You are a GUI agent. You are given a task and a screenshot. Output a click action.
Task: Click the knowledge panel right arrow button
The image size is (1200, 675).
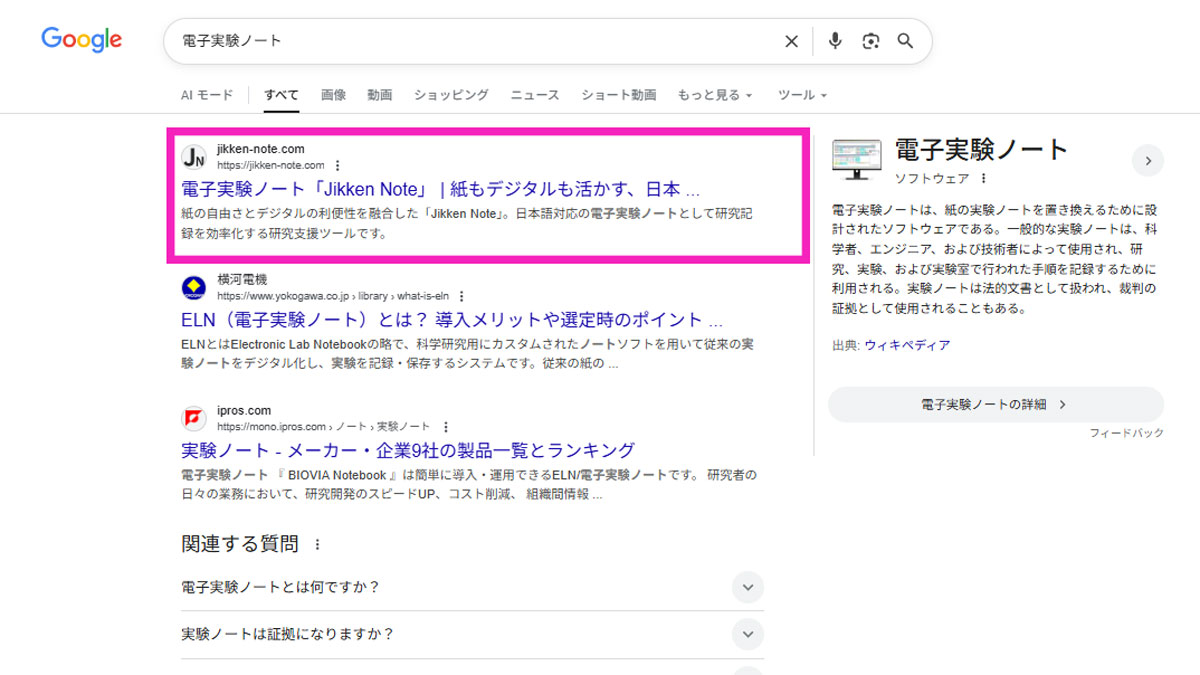1148,160
